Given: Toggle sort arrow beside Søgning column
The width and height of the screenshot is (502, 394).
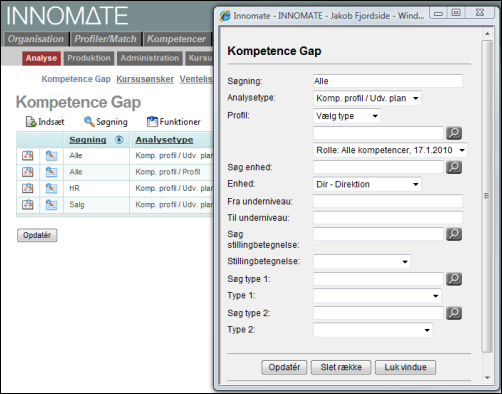Looking at the screenshot, I should (x=119, y=140).
